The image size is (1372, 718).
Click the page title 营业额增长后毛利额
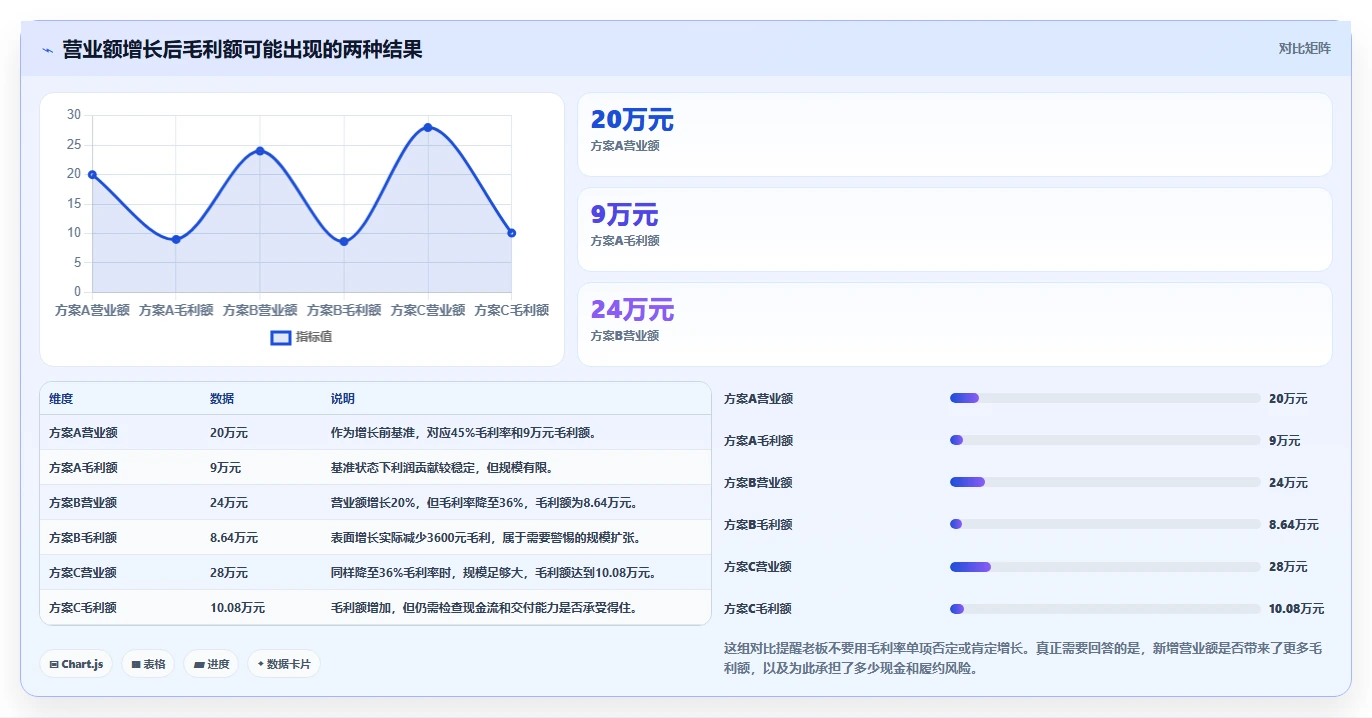(x=242, y=50)
